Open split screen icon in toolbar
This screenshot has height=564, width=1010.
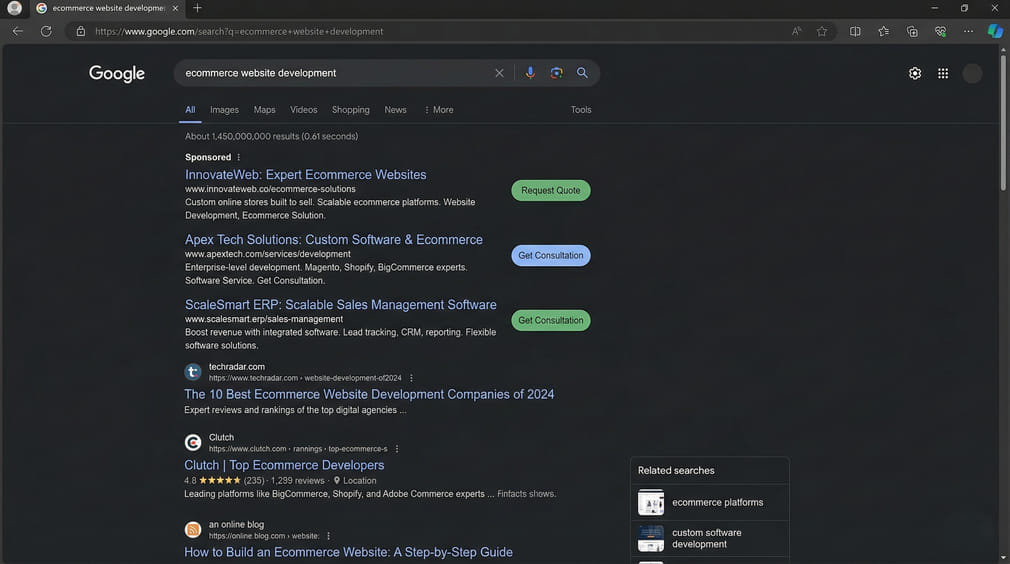click(x=855, y=31)
